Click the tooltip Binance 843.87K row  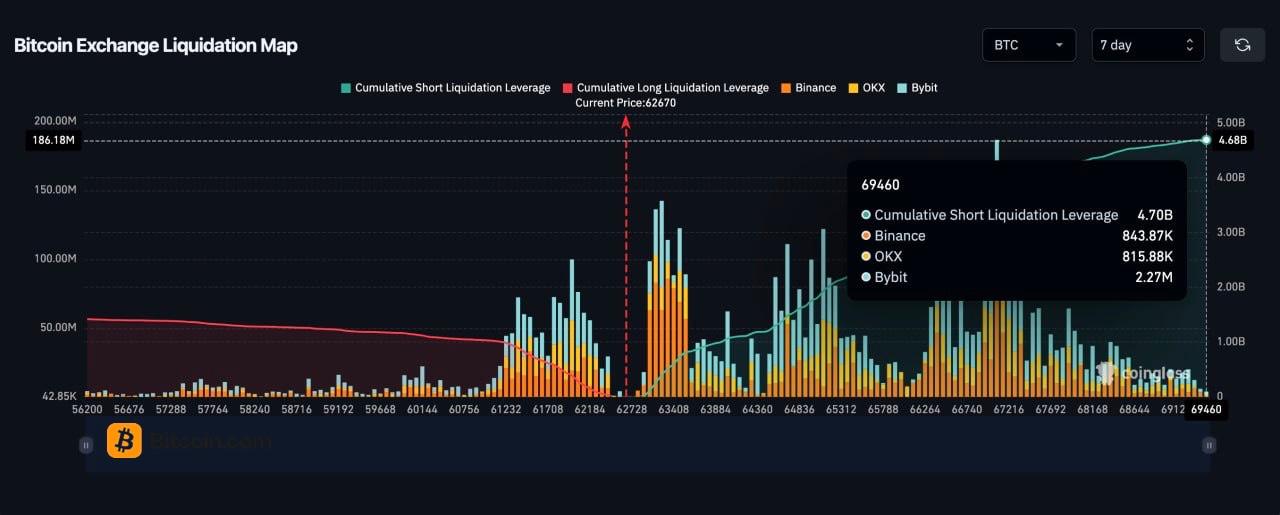(x=1016, y=236)
